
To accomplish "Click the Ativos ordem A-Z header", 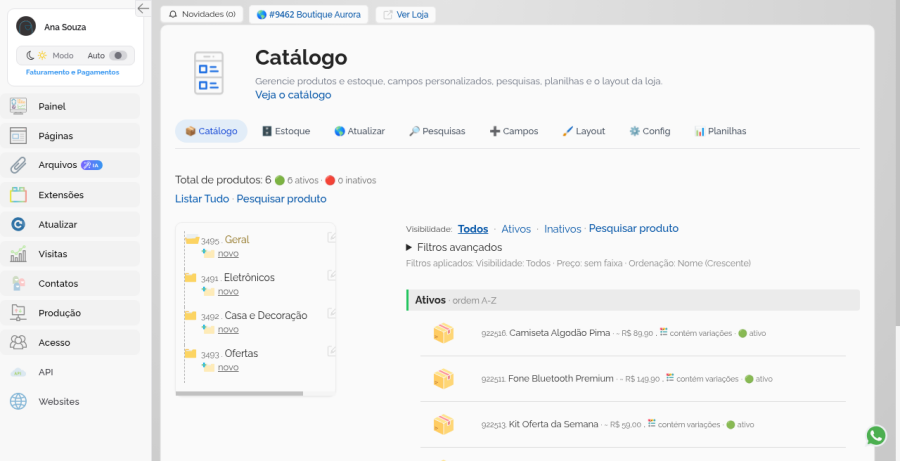I will 633,300.
